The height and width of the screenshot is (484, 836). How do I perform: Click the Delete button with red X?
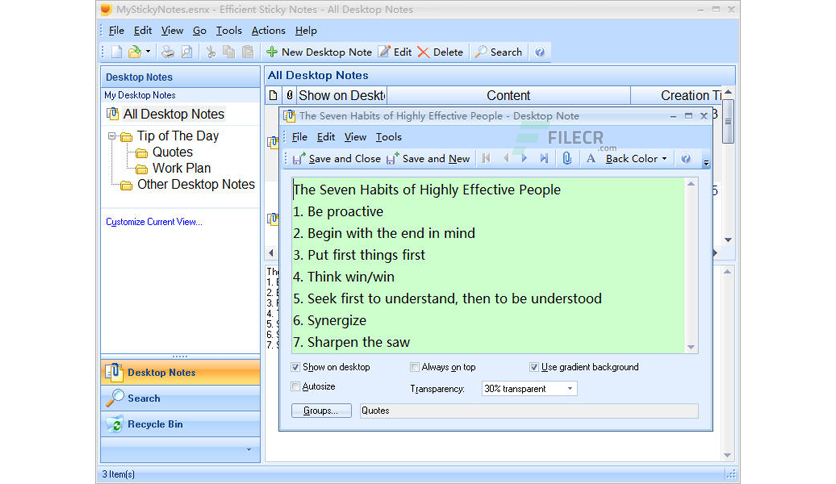[x=440, y=52]
